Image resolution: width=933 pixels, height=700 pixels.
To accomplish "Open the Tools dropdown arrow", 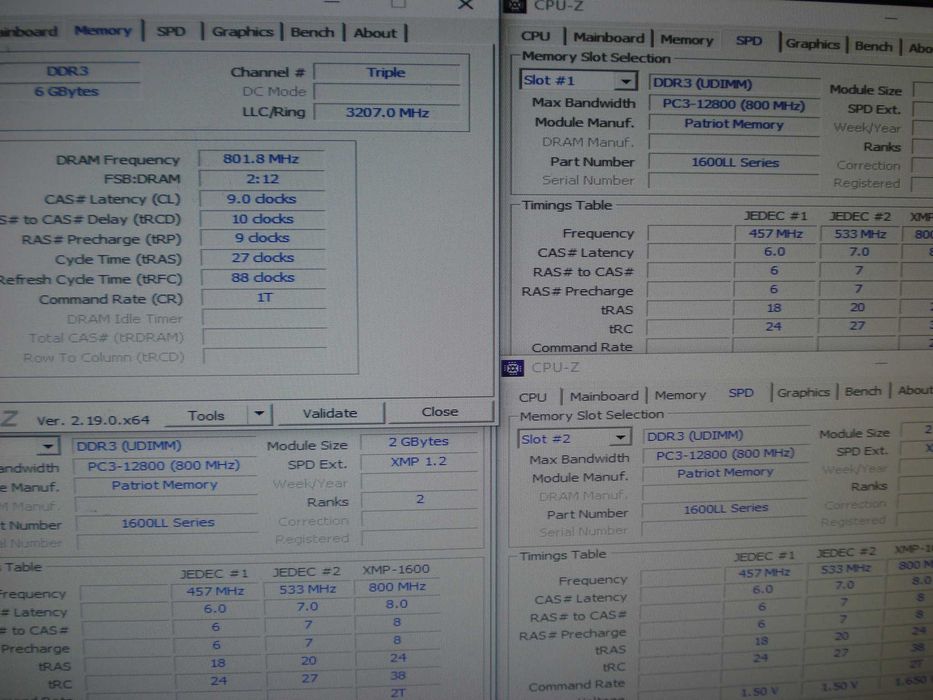I will [x=259, y=414].
